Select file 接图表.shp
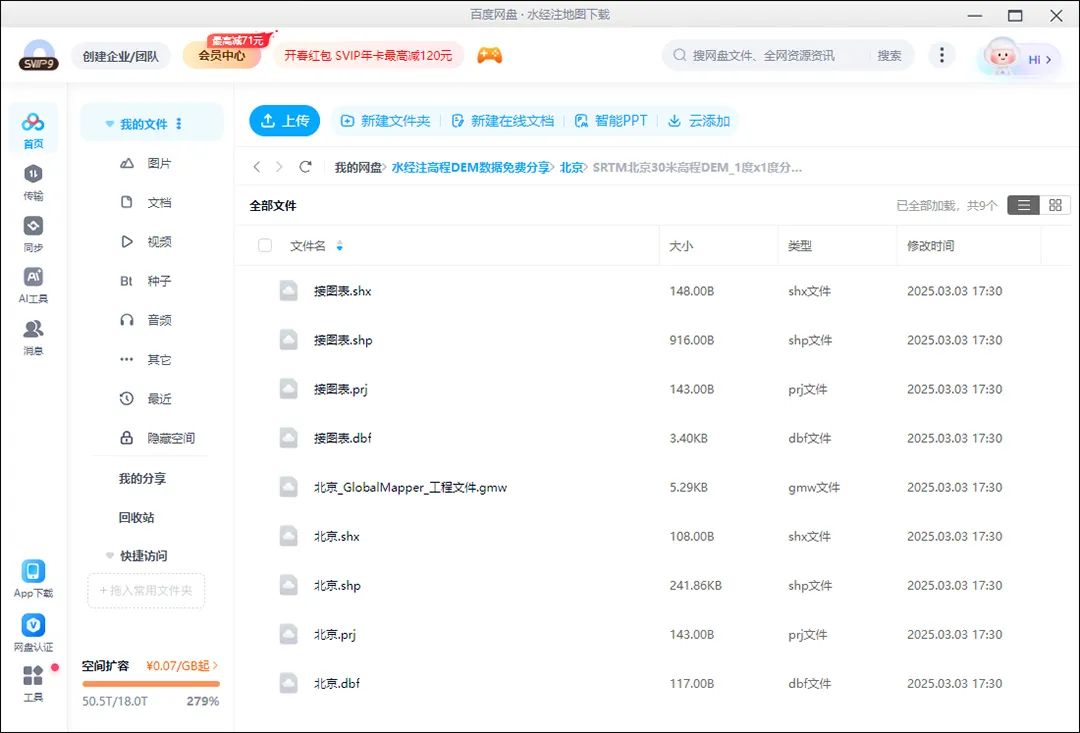Viewport: 1080px width, 733px height. (x=652, y=340)
